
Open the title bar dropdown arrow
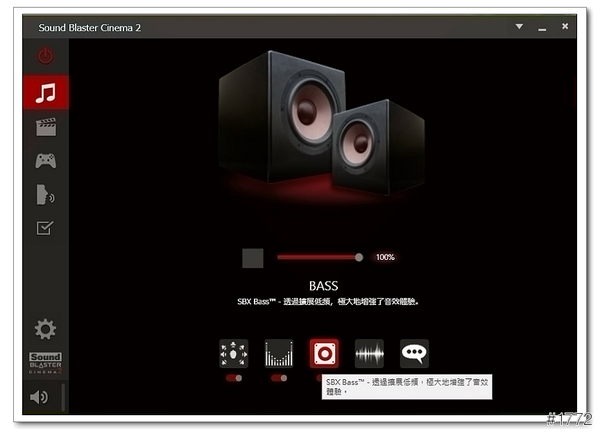point(519,27)
